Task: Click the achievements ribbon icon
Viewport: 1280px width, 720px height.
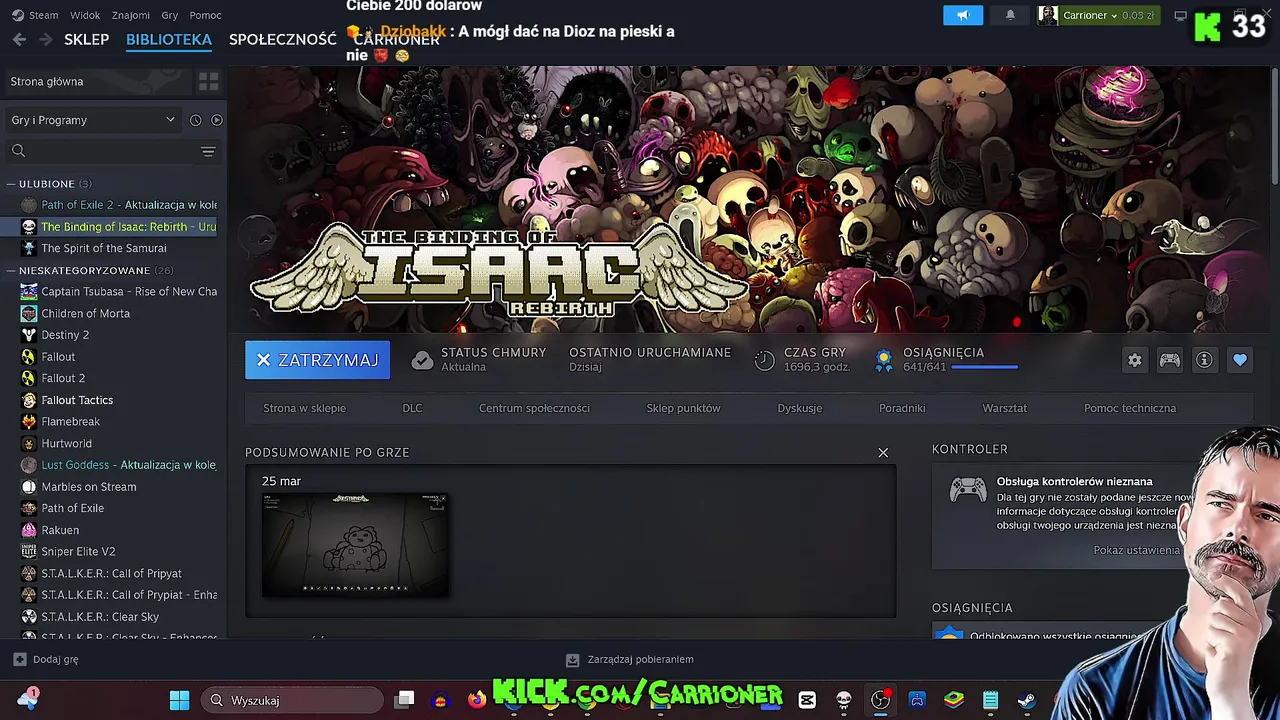Action: click(884, 360)
